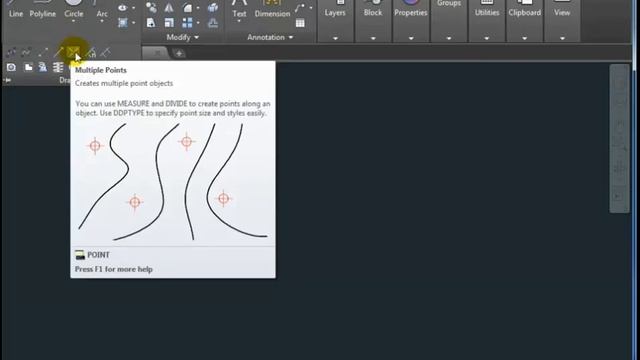Click the Explode tool icon
The height and width of the screenshot is (360, 640).
213,7
